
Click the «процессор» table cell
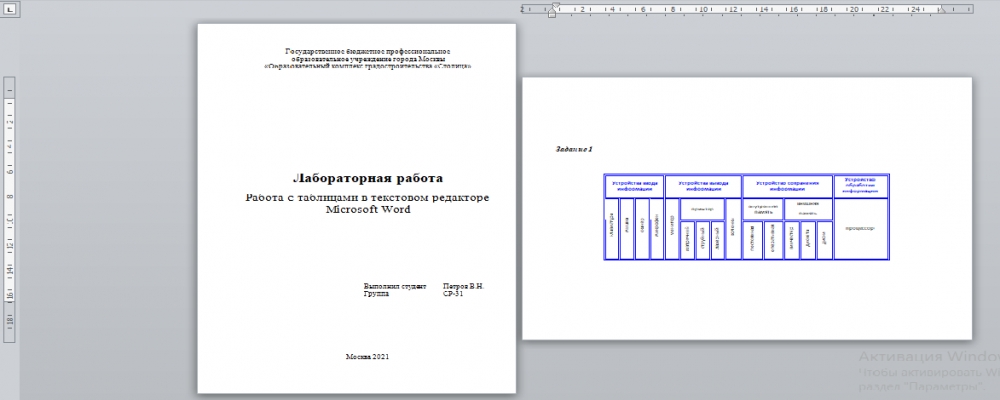(861, 228)
